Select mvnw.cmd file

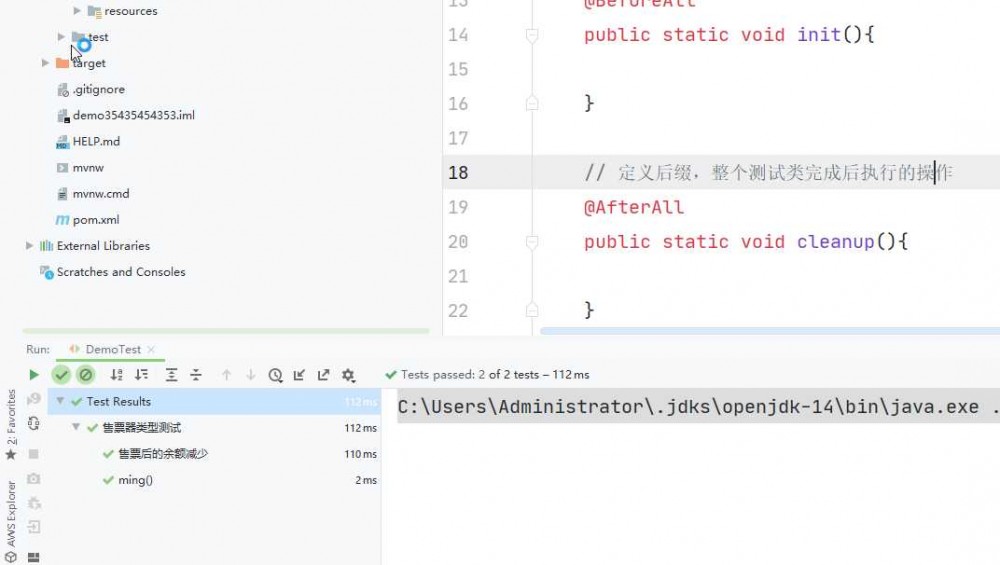101,194
